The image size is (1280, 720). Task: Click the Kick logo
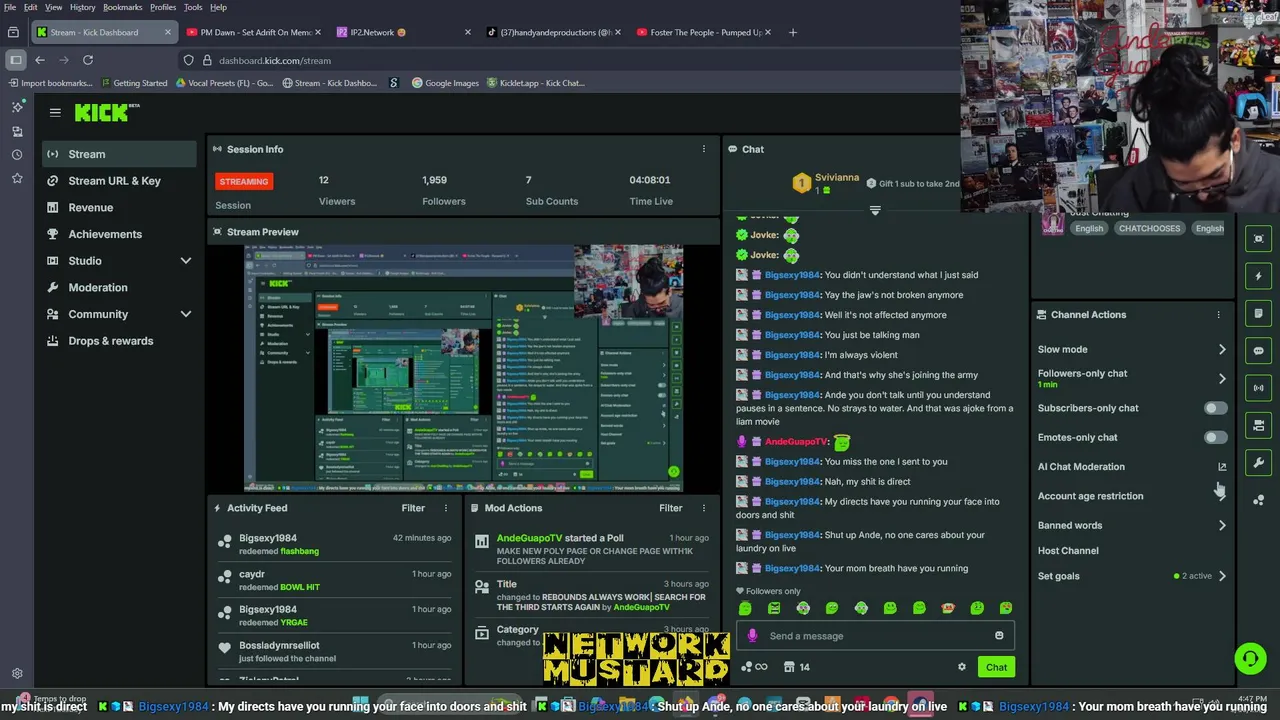(107, 113)
